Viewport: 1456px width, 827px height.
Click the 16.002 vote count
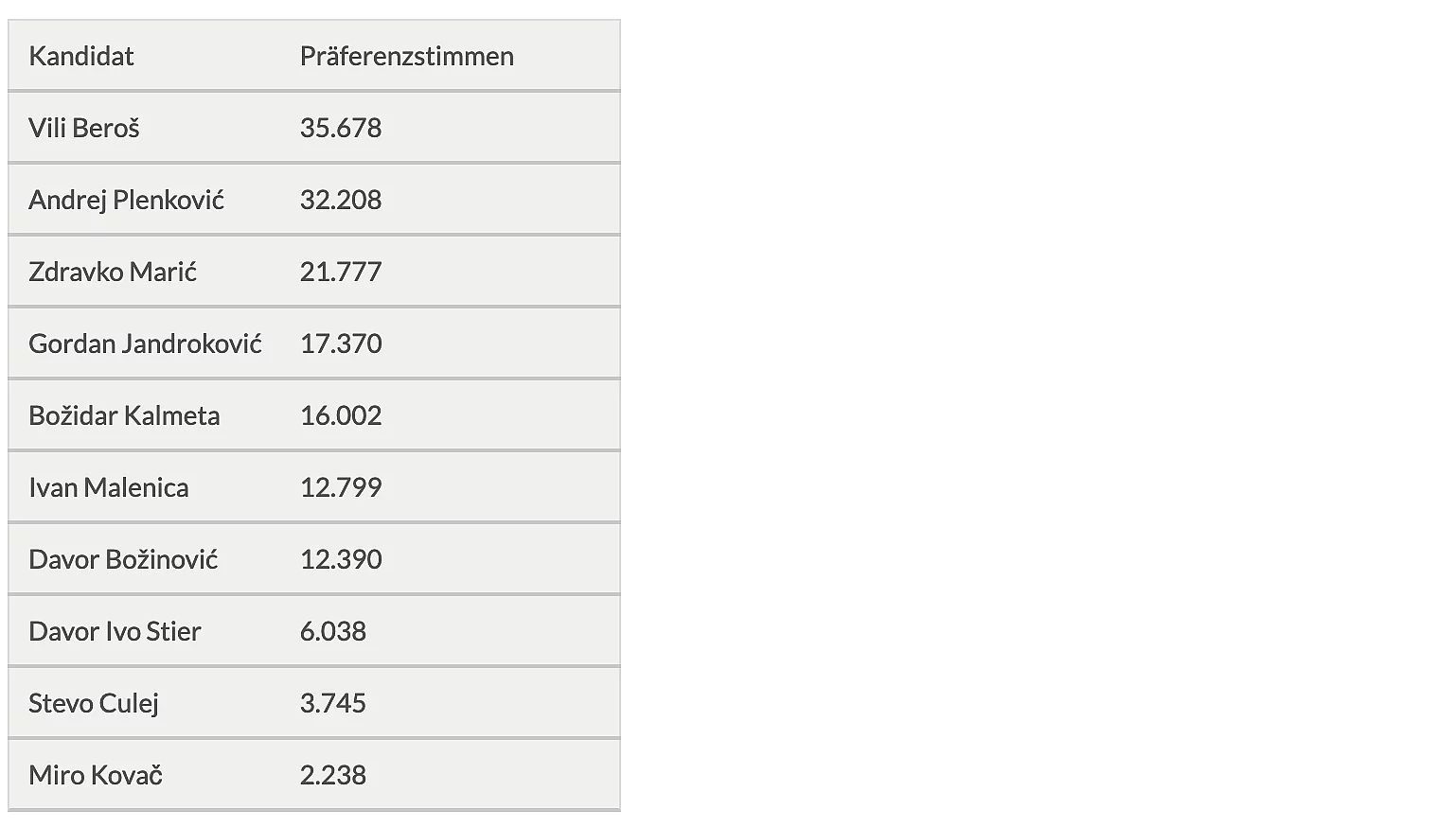[x=341, y=415]
